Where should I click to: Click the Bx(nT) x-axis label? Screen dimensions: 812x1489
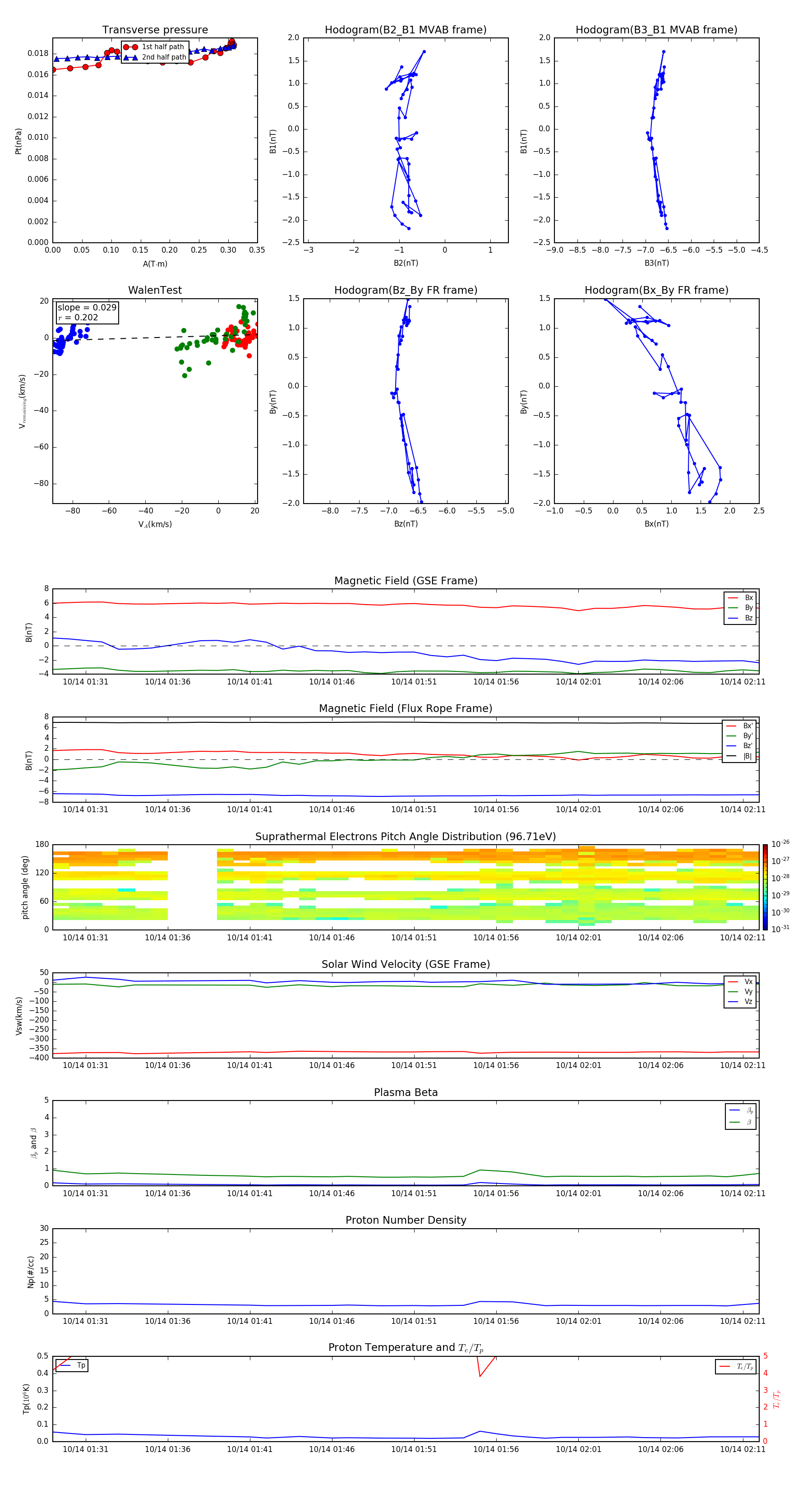(656, 524)
